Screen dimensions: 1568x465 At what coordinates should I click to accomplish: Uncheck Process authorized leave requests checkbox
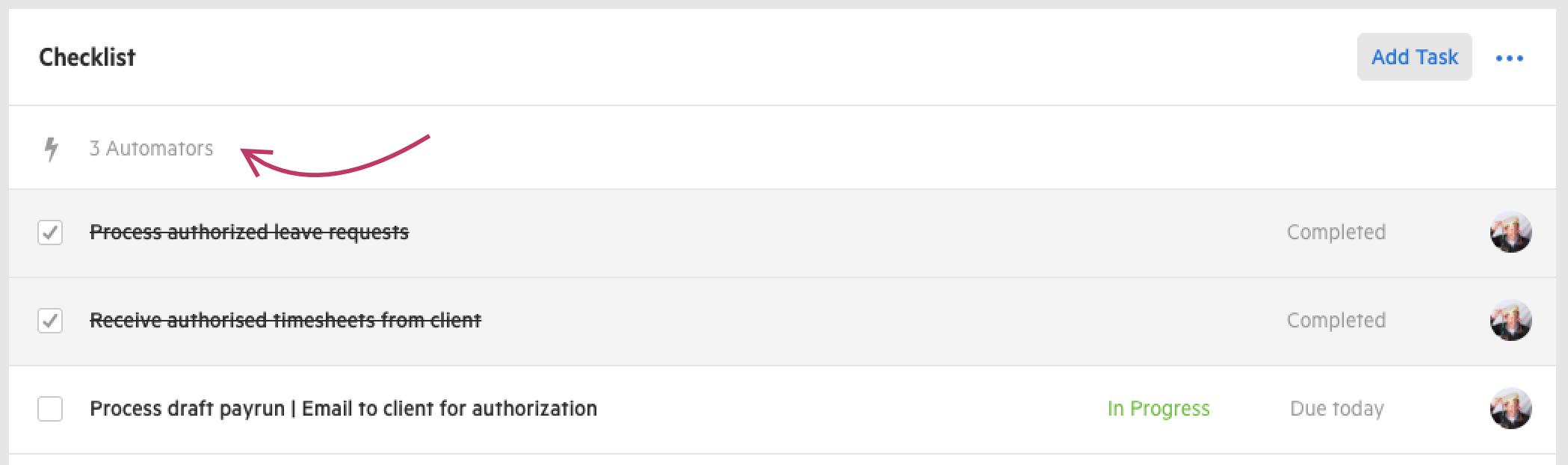(50, 232)
